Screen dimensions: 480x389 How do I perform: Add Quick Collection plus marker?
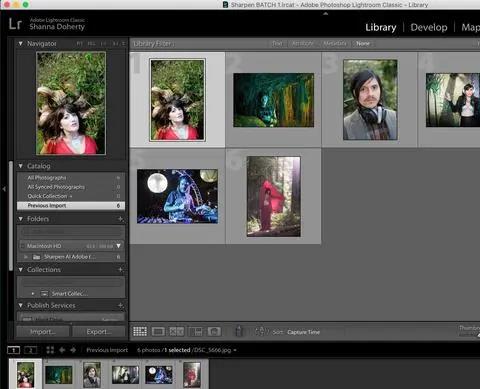pos(71,196)
